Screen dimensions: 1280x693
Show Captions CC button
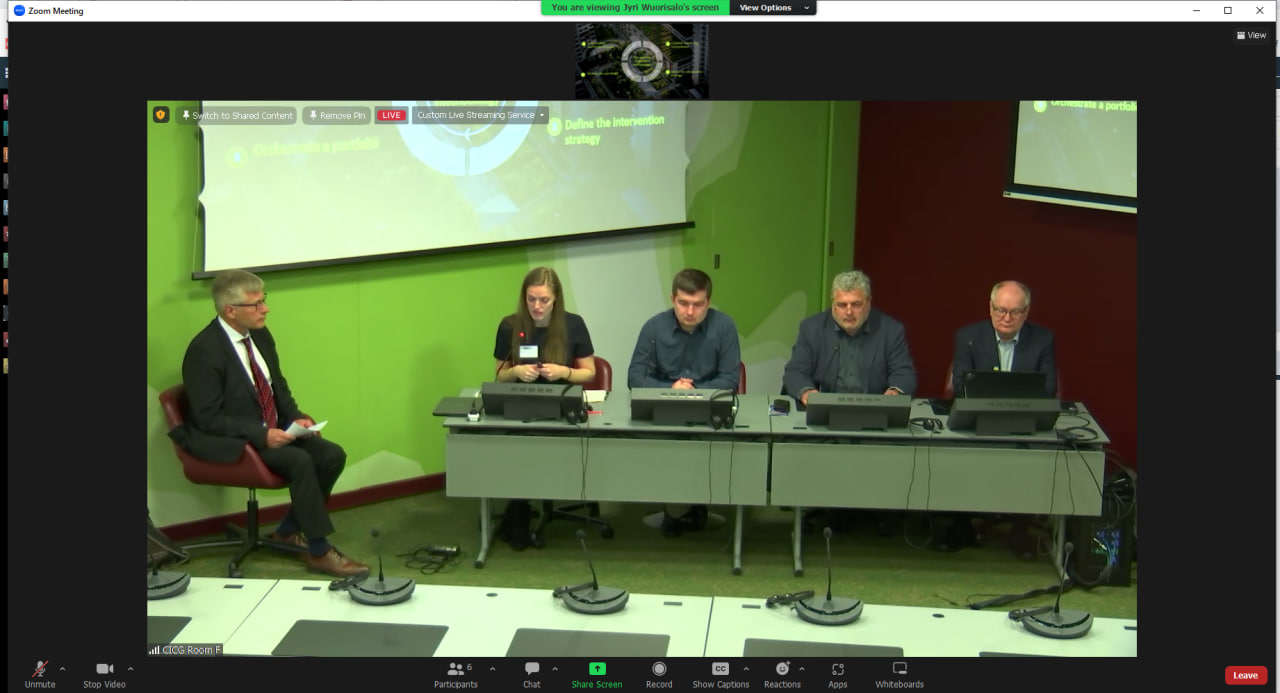tap(720, 674)
